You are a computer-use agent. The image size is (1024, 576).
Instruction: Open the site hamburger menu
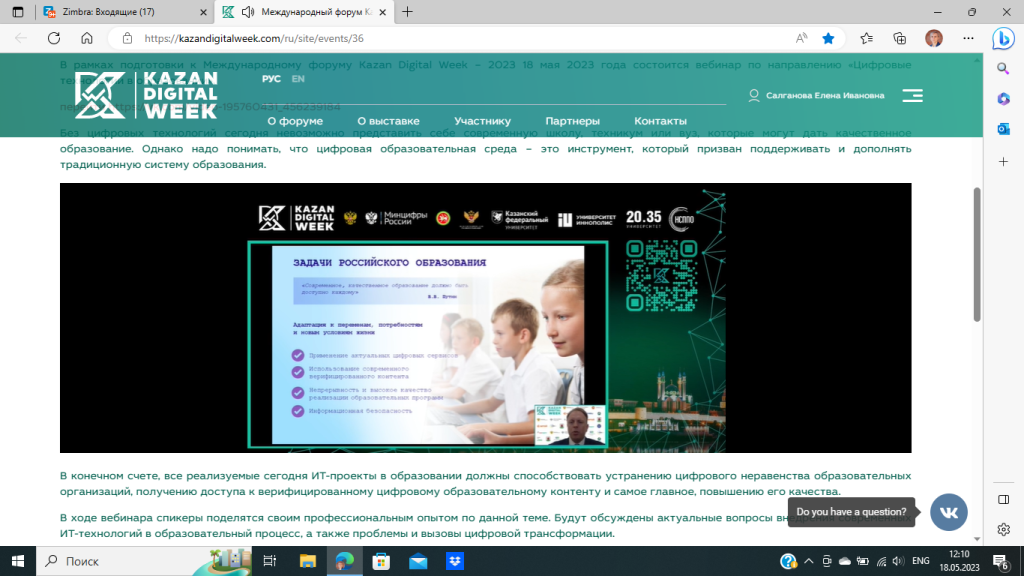tap(912, 95)
